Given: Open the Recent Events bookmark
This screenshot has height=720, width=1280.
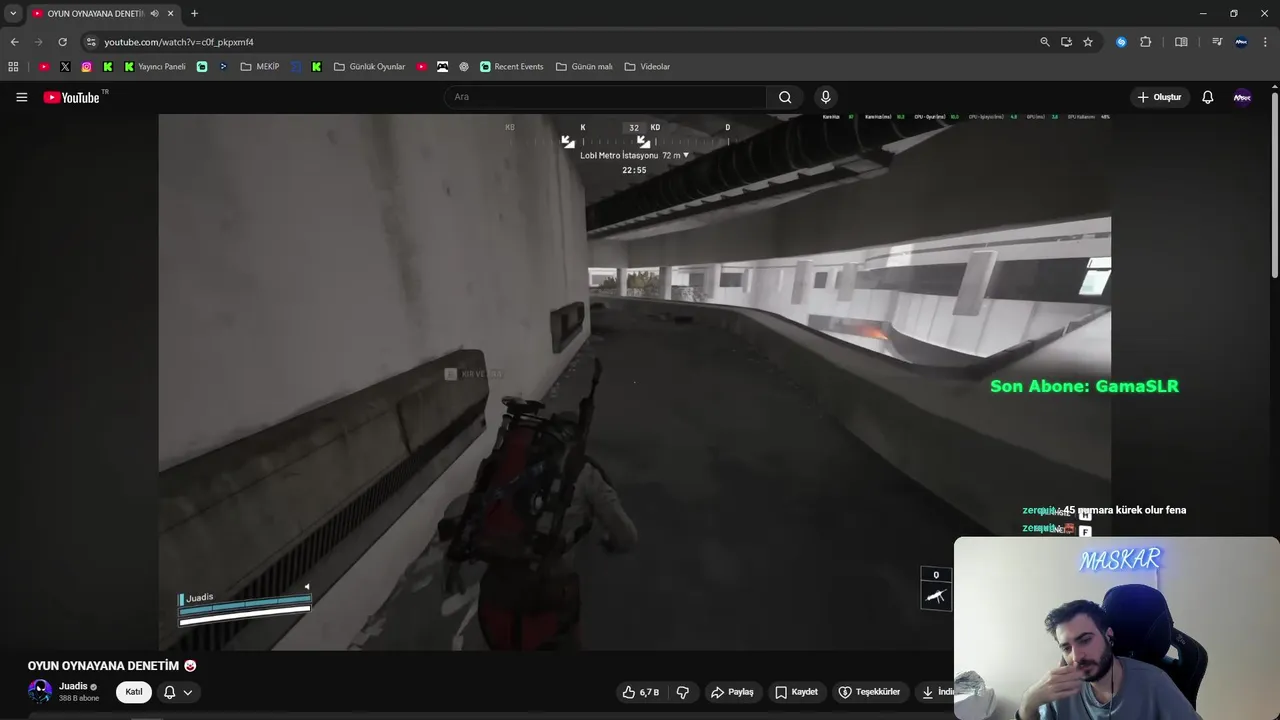Looking at the screenshot, I should pyautogui.click(x=511, y=67).
